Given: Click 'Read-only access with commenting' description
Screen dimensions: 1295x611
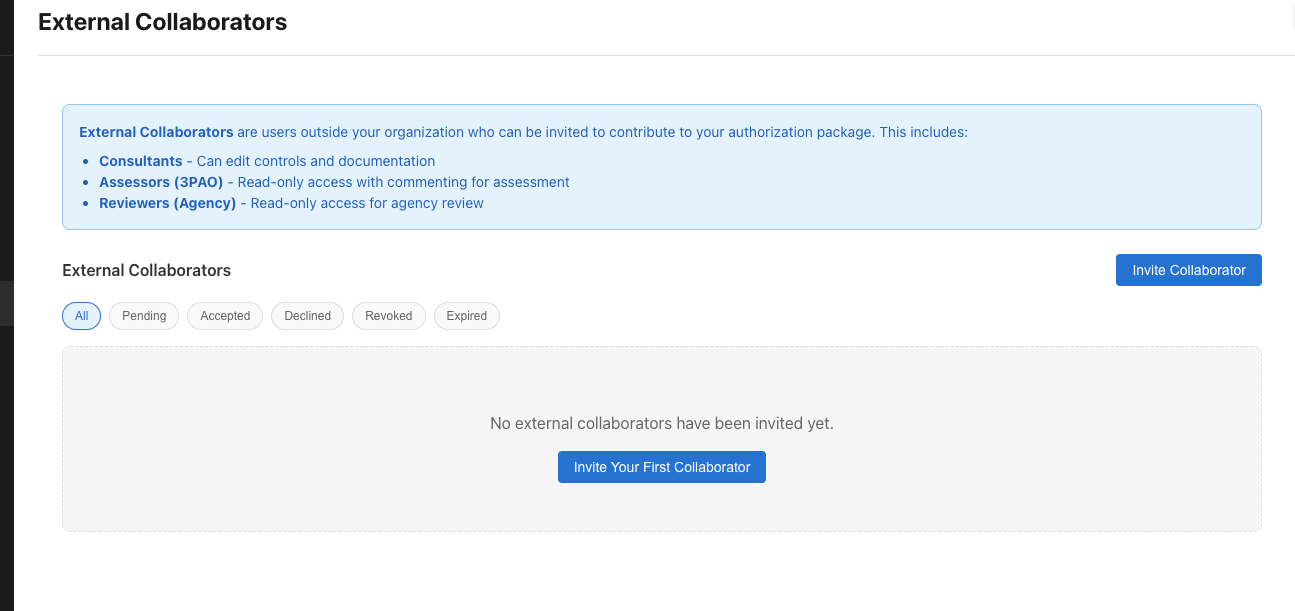Looking at the screenshot, I should [403, 182].
